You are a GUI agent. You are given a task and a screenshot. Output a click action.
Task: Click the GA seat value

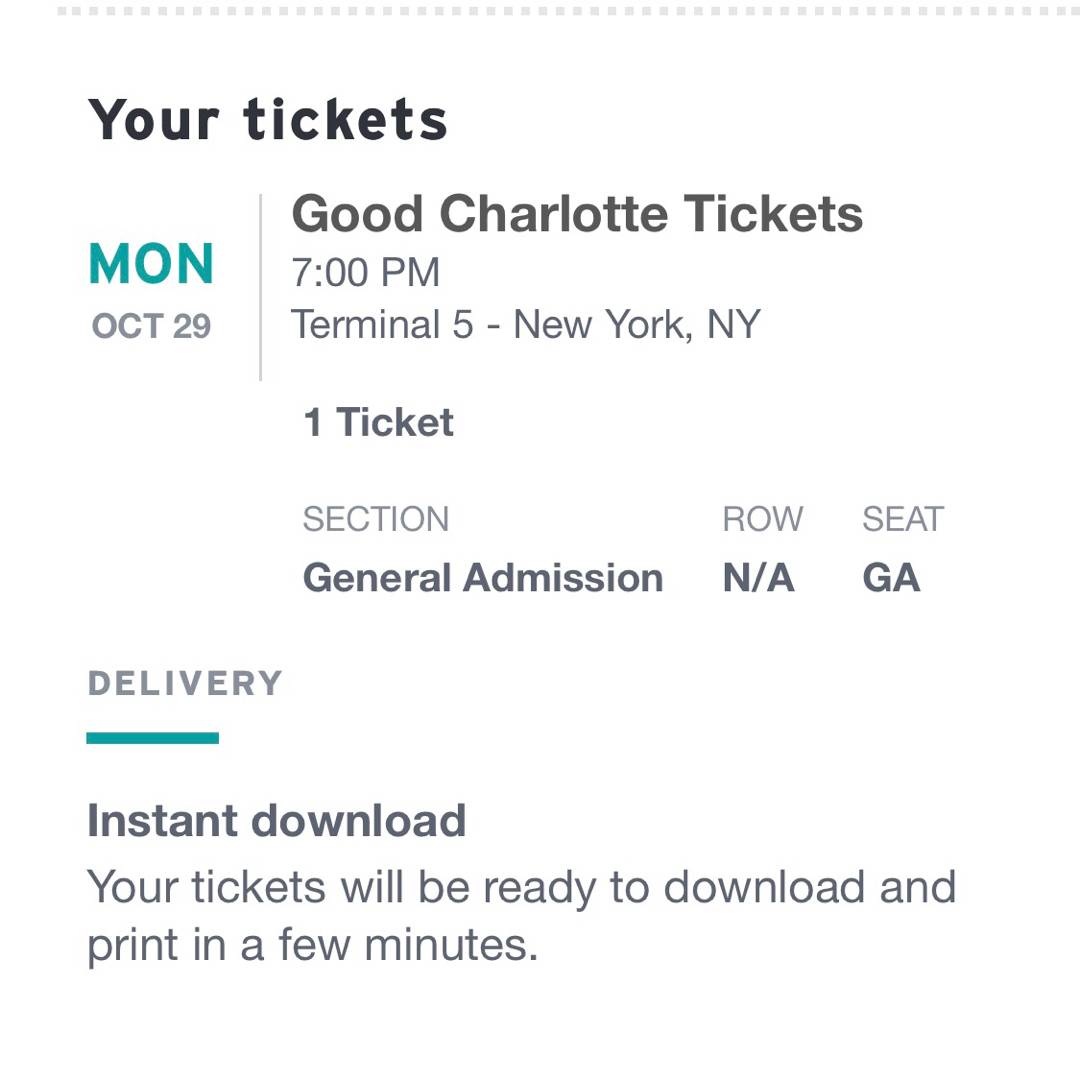891,578
